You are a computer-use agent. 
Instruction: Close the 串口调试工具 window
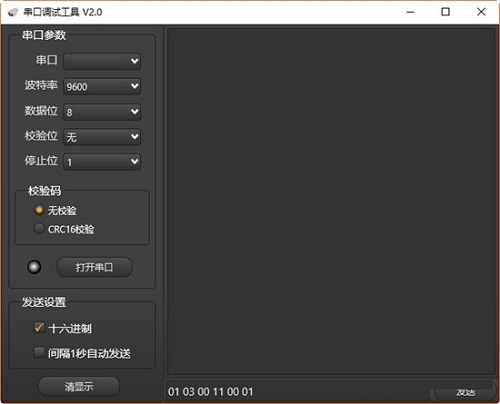pos(481,12)
